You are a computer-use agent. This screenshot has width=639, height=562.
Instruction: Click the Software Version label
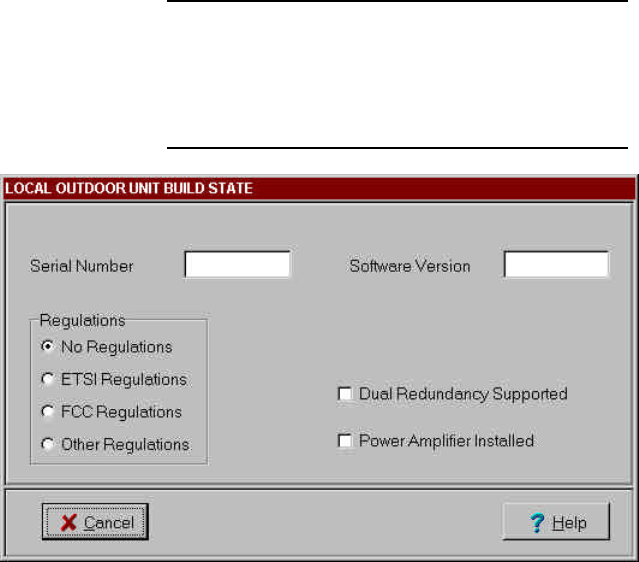pyautogui.click(x=410, y=266)
